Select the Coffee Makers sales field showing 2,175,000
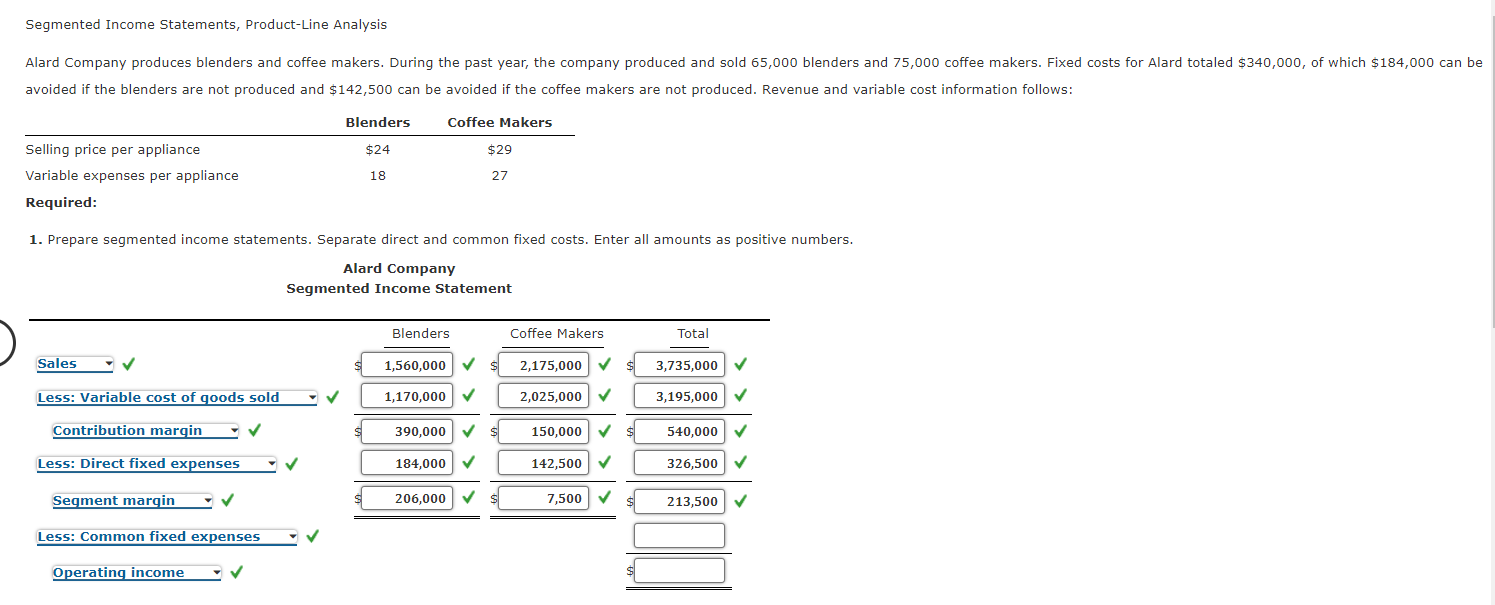This screenshot has width=1495, height=605. pos(542,365)
